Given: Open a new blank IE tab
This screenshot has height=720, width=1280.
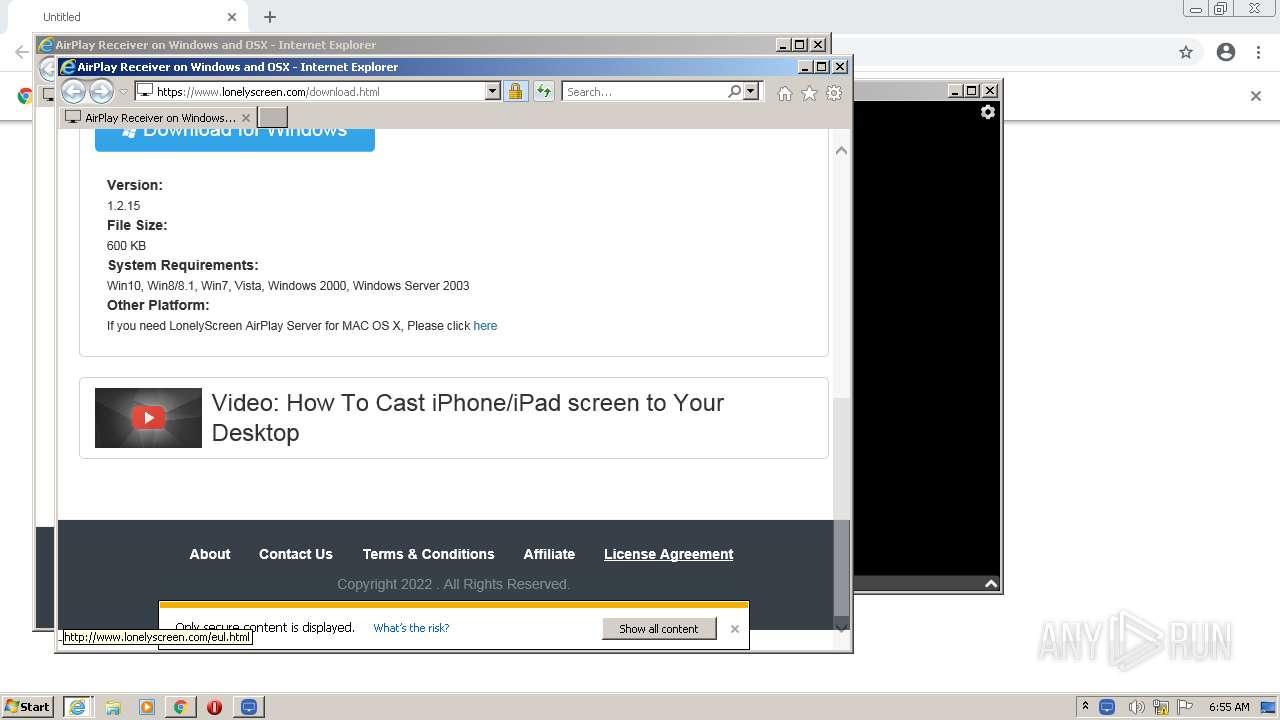Looking at the screenshot, I should [273, 117].
